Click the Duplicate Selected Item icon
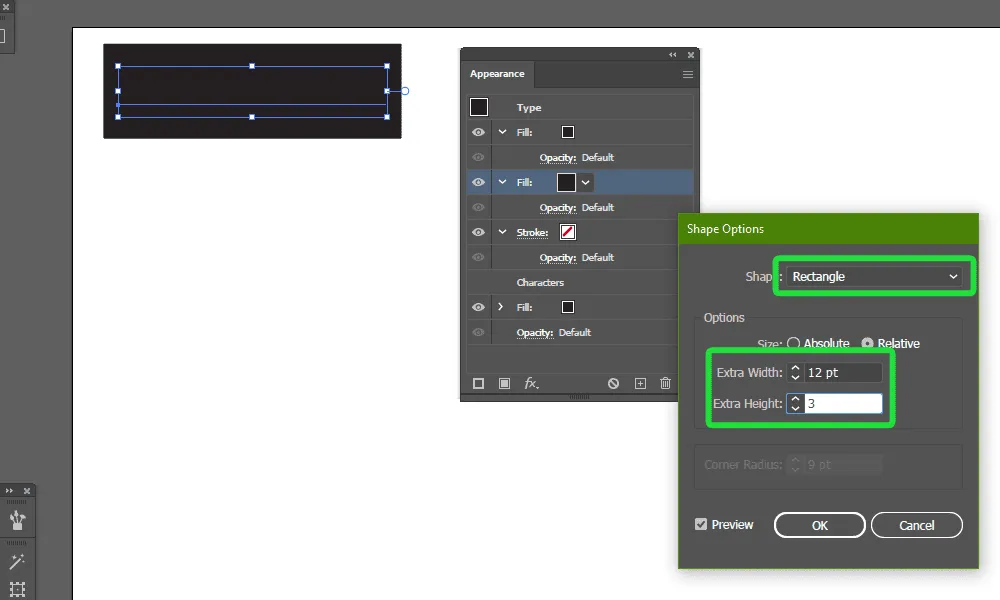Image resolution: width=1000 pixels, height=600 pixels. [640, 383]
